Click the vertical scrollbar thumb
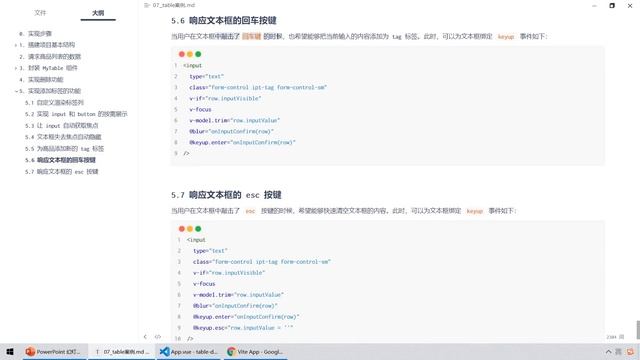Image resolution: width=640 pixels, height=360 pixels. tap(638, 330)
